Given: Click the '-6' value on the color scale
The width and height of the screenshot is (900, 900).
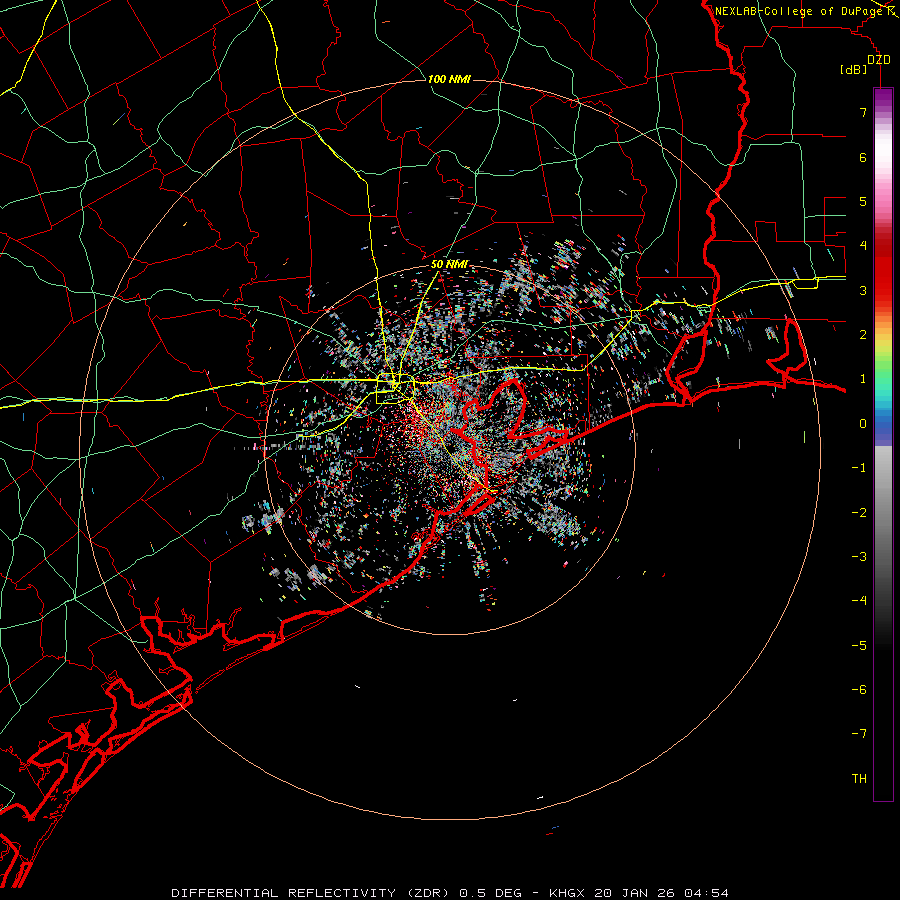Looking at the screenshot, I should click(x=859, y=690).
